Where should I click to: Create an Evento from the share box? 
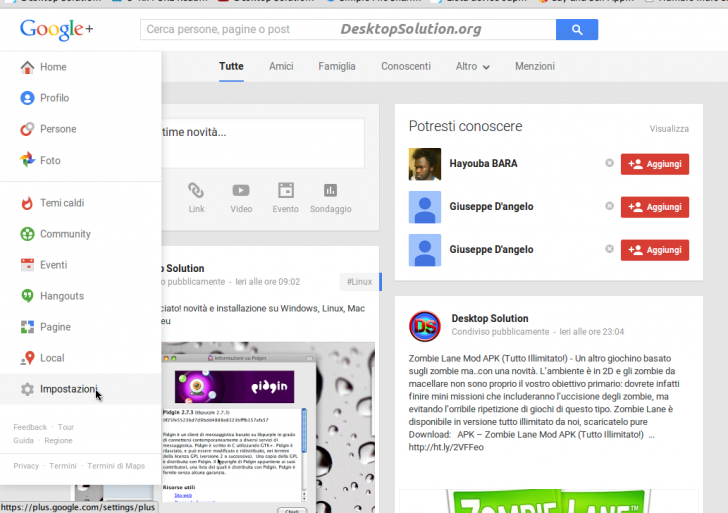click(x=286, y=198)
